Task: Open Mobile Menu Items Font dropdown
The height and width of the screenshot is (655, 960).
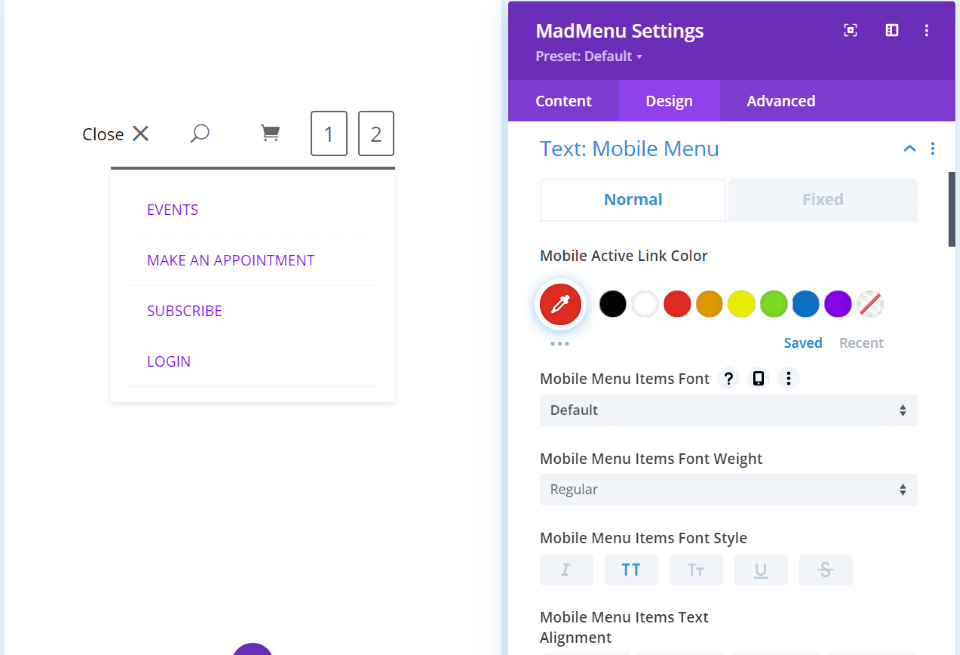Action: [729, 410]
